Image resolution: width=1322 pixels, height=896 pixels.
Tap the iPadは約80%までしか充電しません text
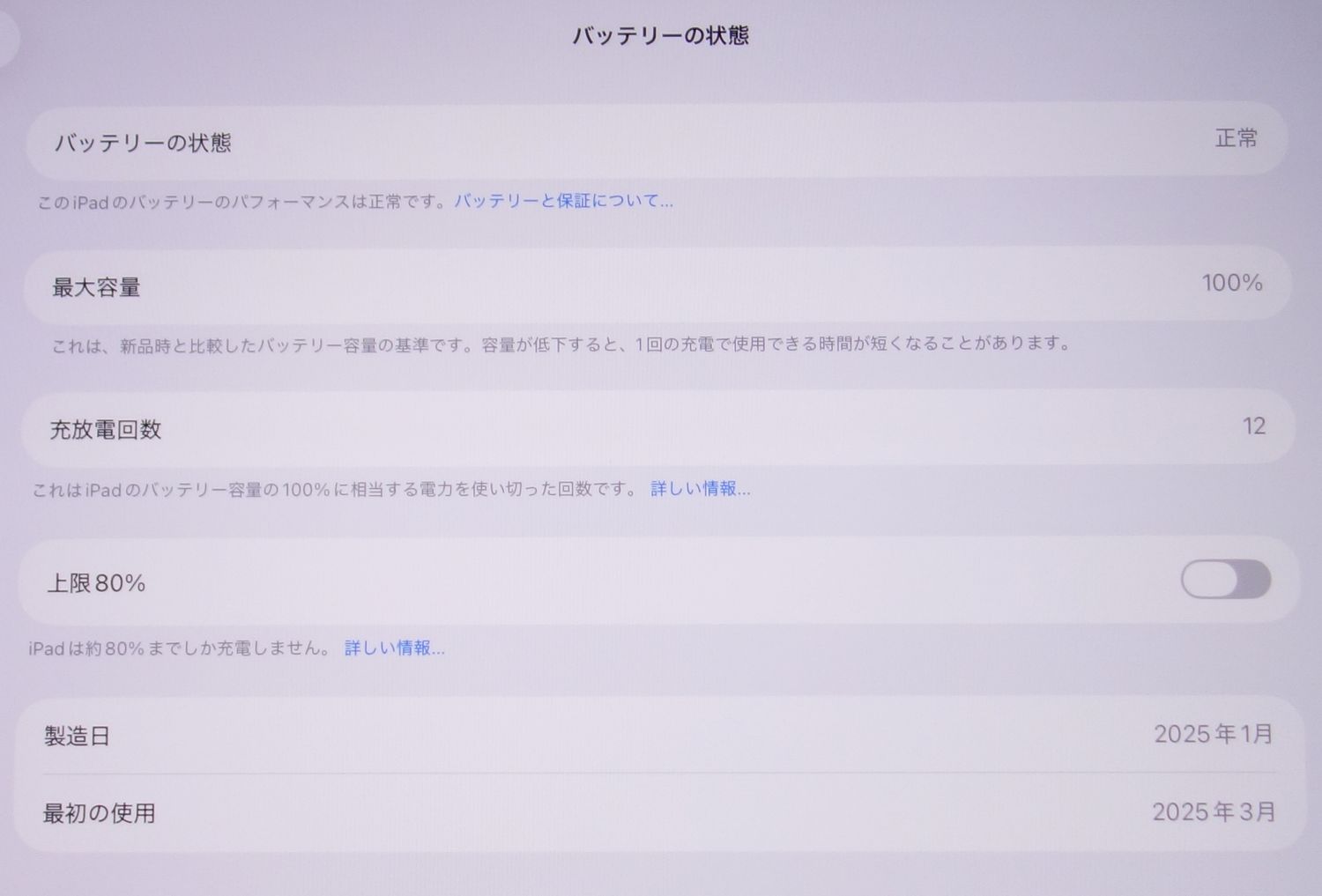[180, 648]
